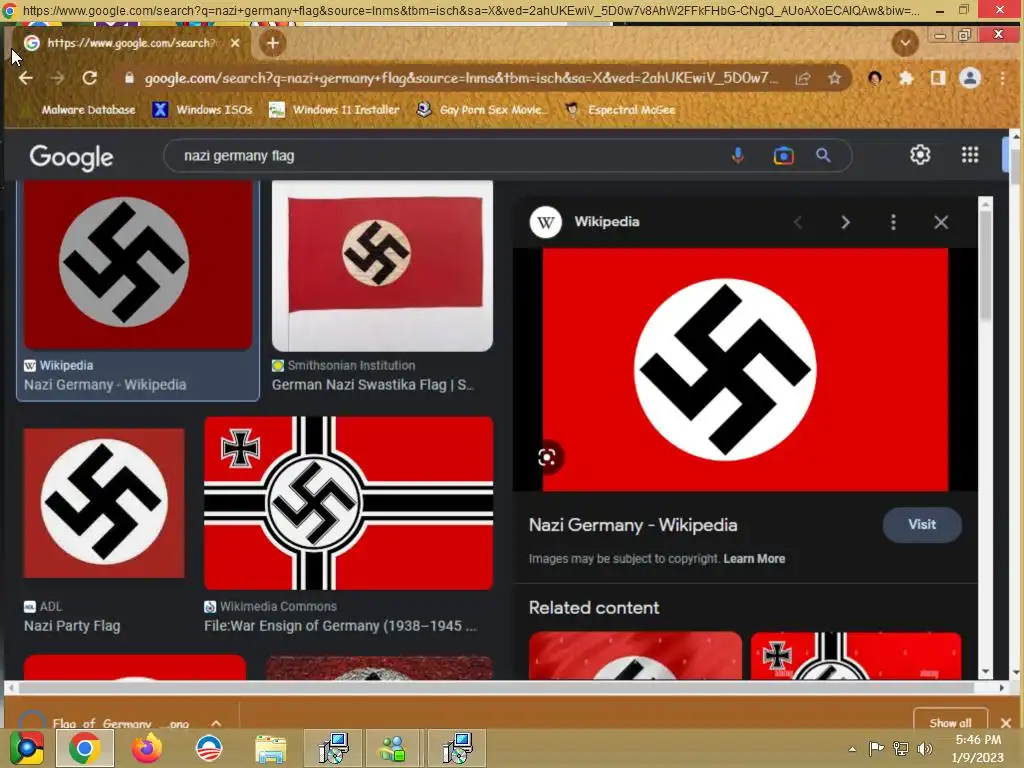1024x768 pixels.
Task: Bookmark this page with the star icon
Action: [x=834, y=78]
